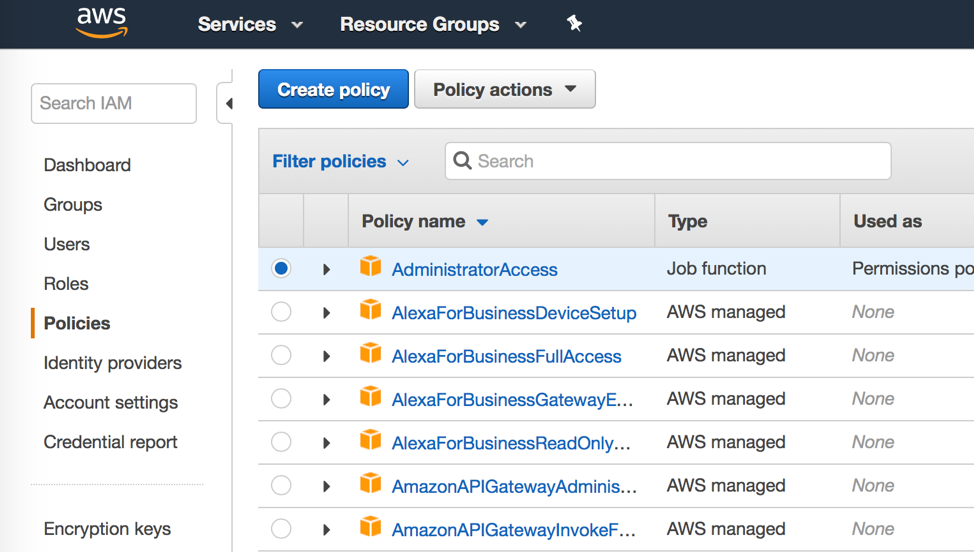Click the Search IAM input field
The image size is (974, 552).
coord(114,103)
